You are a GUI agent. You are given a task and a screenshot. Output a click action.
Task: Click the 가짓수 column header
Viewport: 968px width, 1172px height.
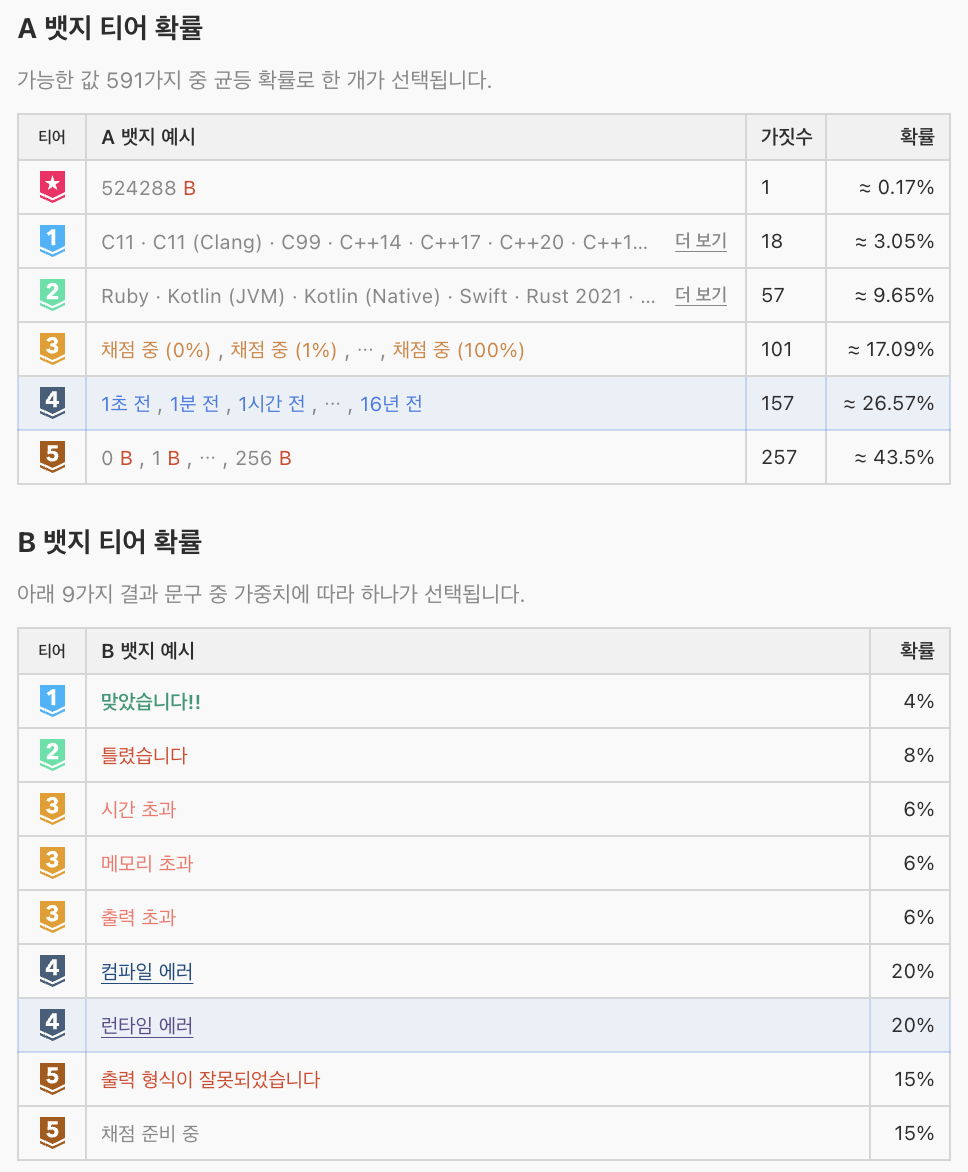785,137
